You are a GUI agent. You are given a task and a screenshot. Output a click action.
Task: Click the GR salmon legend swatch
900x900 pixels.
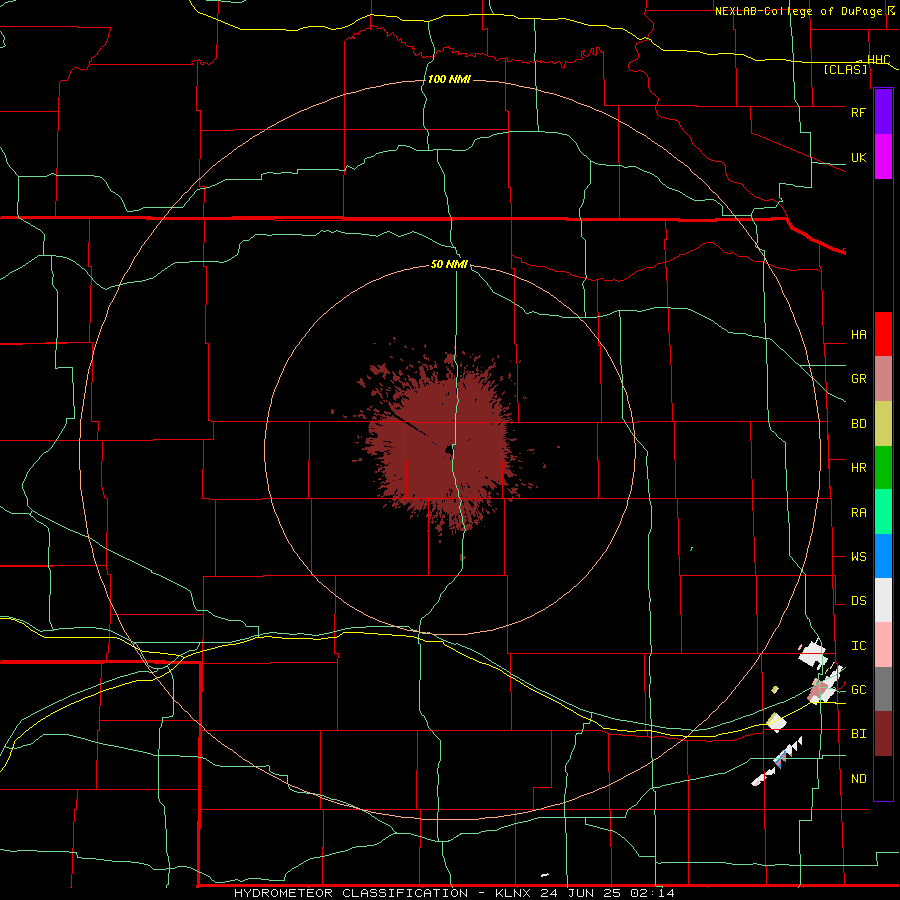(x=883, y=379)
